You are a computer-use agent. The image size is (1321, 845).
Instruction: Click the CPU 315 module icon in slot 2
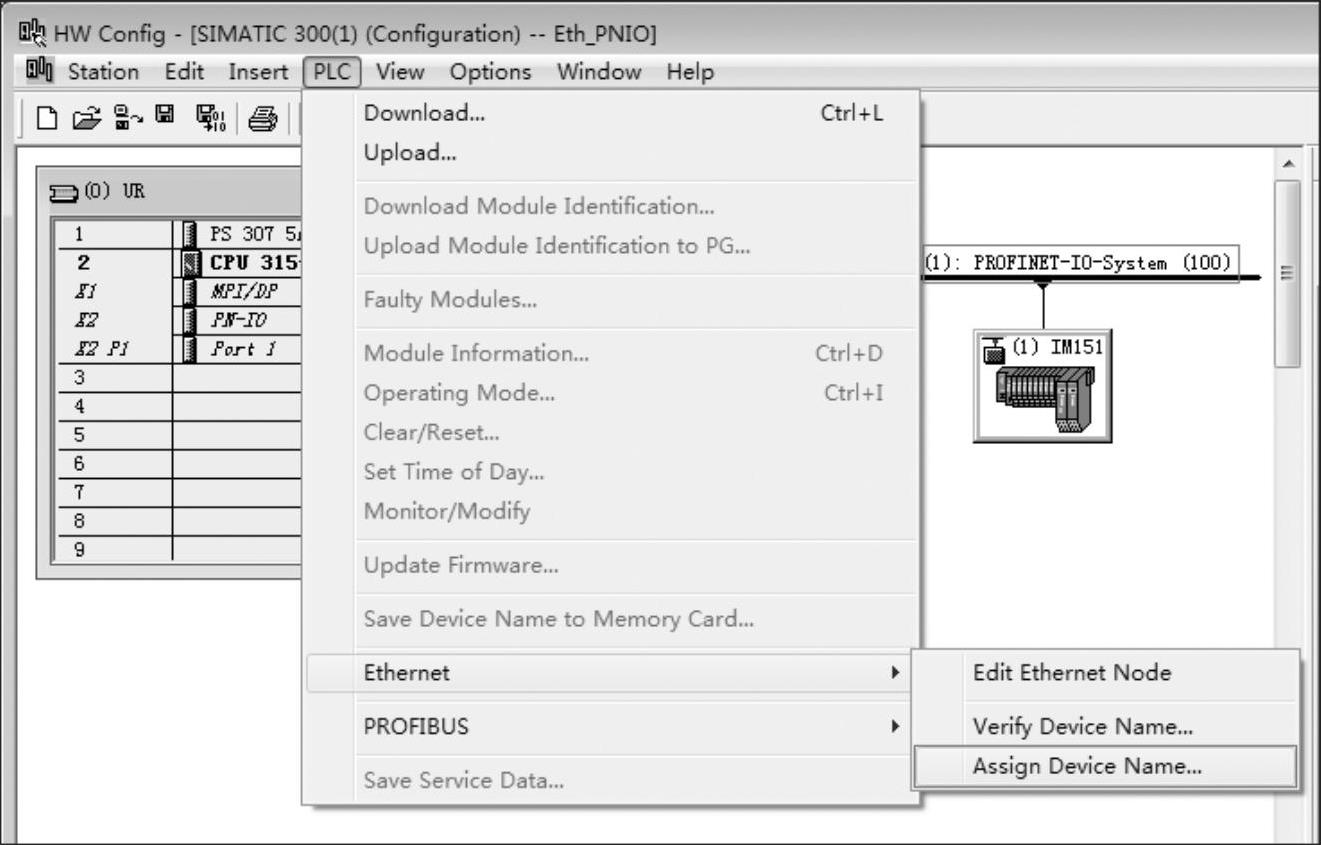[x=190, y=263]
